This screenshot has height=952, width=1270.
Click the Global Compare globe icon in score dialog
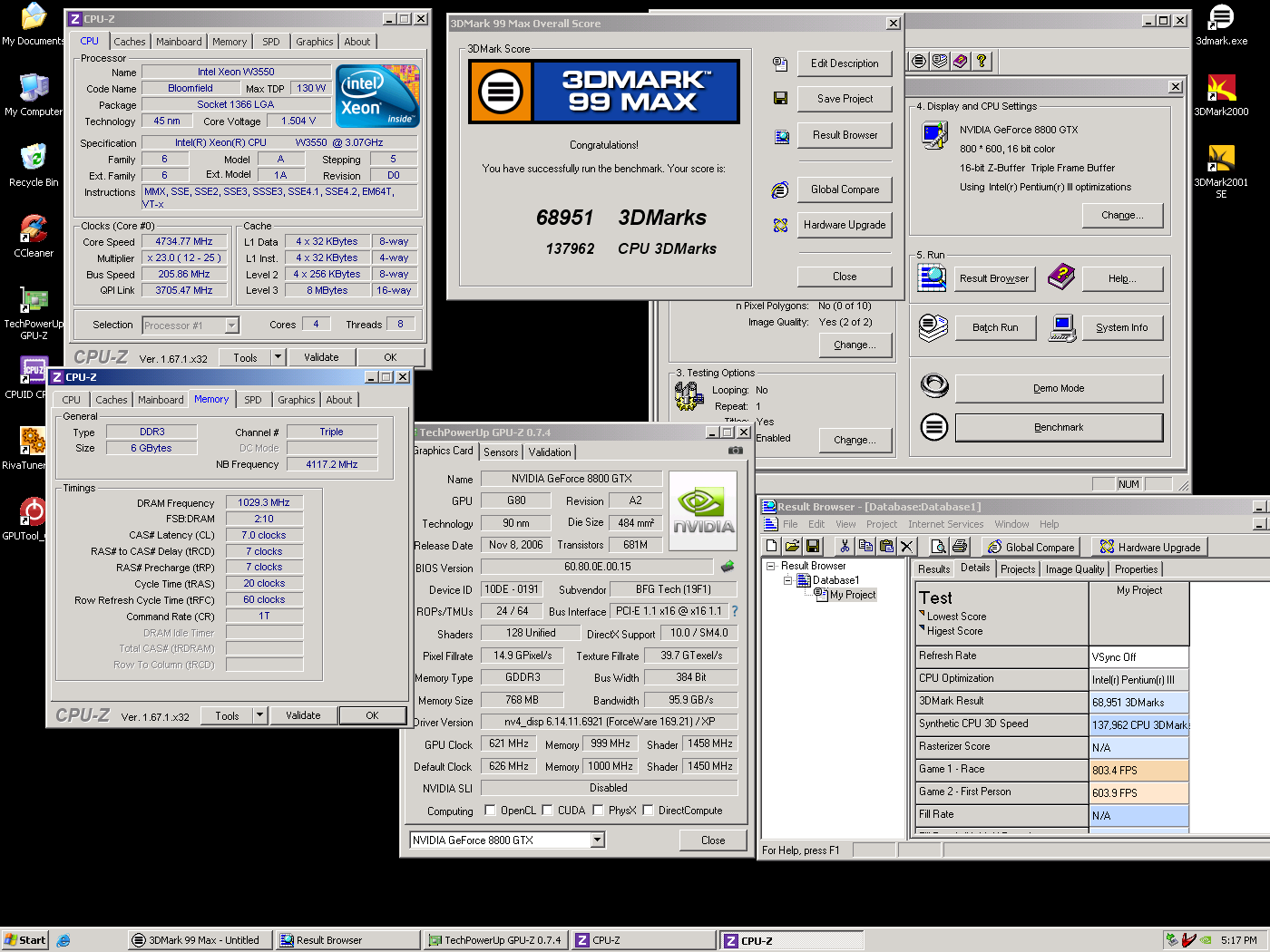(x=780, y=189)
